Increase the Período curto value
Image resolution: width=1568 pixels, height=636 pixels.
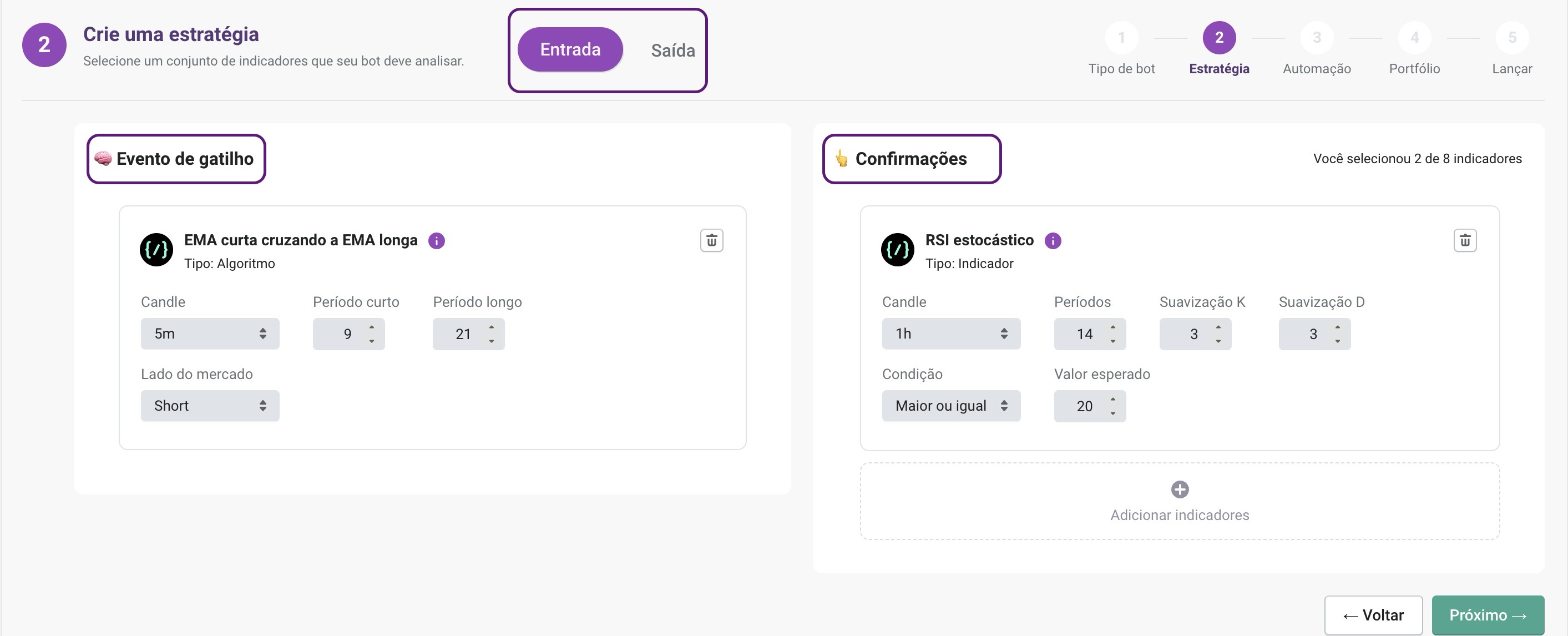coord(371,327)
